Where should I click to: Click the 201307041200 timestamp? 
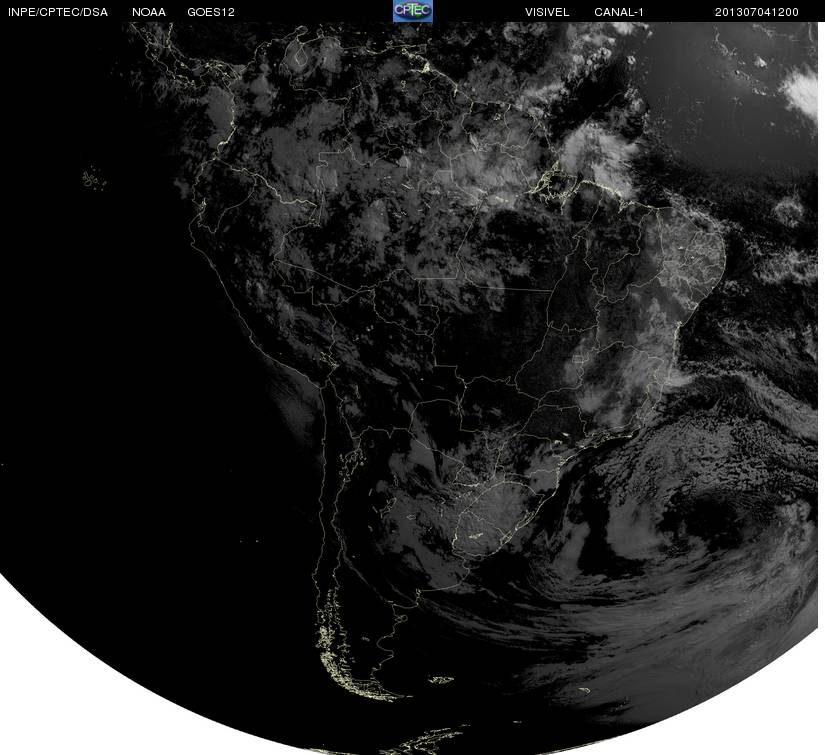pyautogui.click(x=757, y=12)
